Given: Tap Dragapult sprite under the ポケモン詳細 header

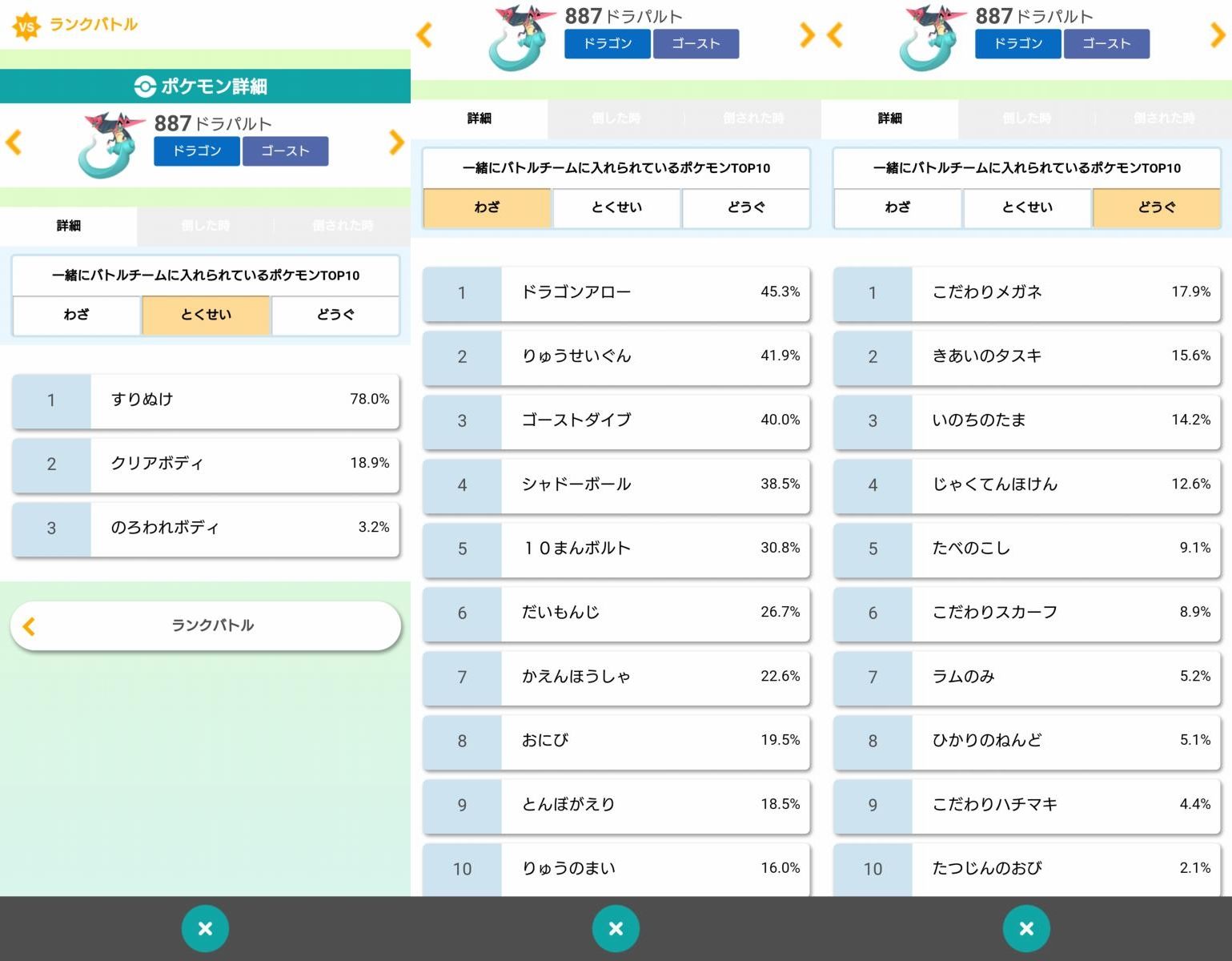Looking at the screenshot, I should 110,144.
